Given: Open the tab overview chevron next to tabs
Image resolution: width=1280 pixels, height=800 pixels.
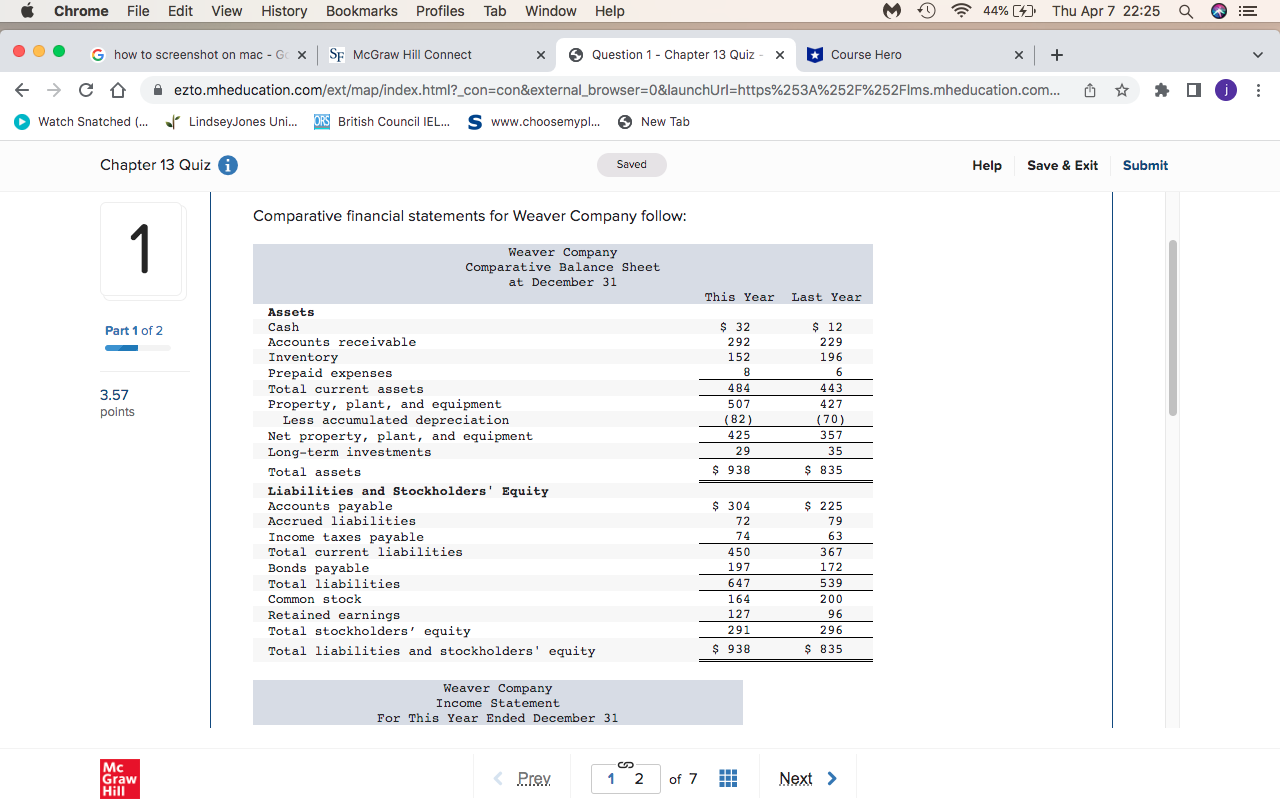Looking at the screenshot, I should 1258,55.
